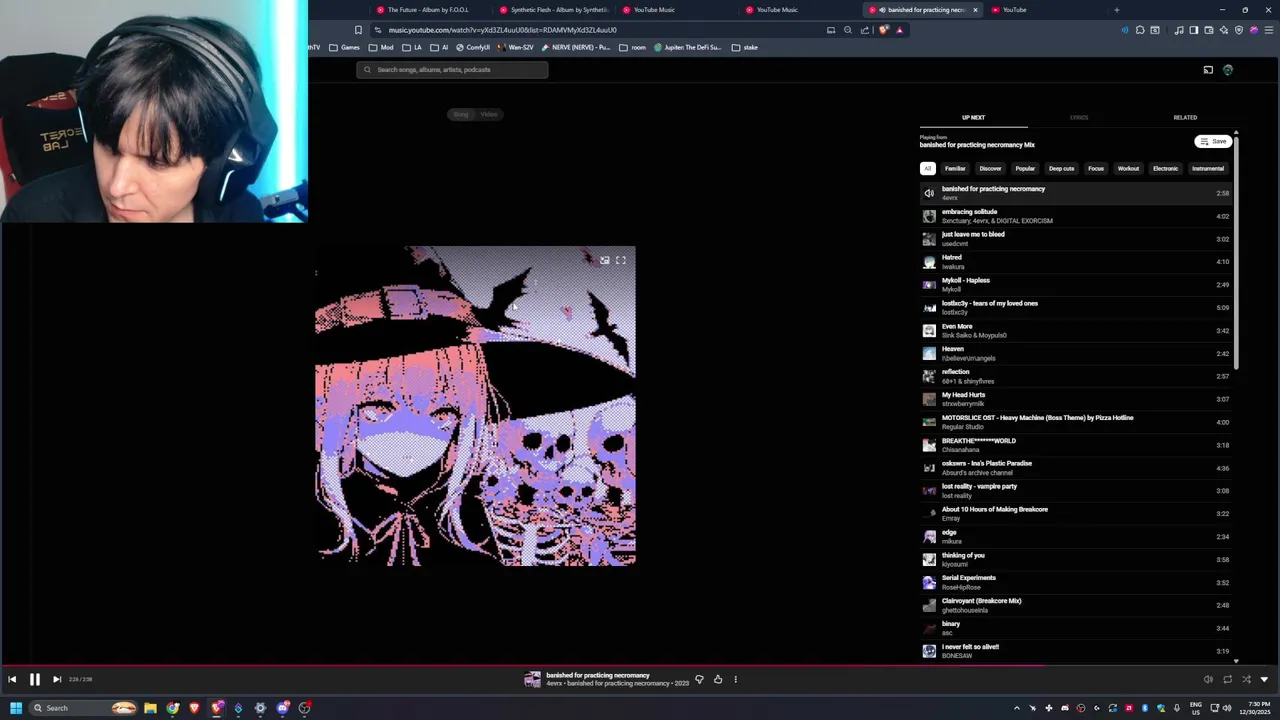This screenshot has width=1280, height=720.
Task: Switch to 'The Future - Album by F.O.O.L' tab
Action: tap(430, 10)
